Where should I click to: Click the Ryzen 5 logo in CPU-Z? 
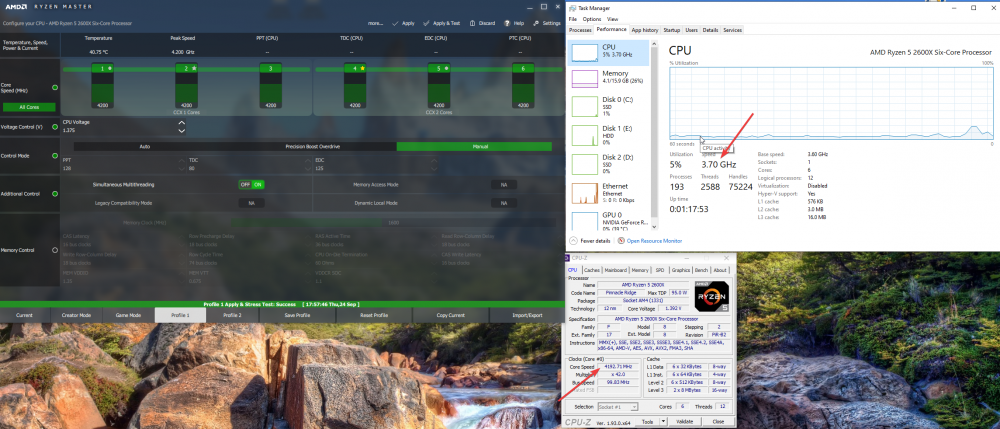point(712,295)
